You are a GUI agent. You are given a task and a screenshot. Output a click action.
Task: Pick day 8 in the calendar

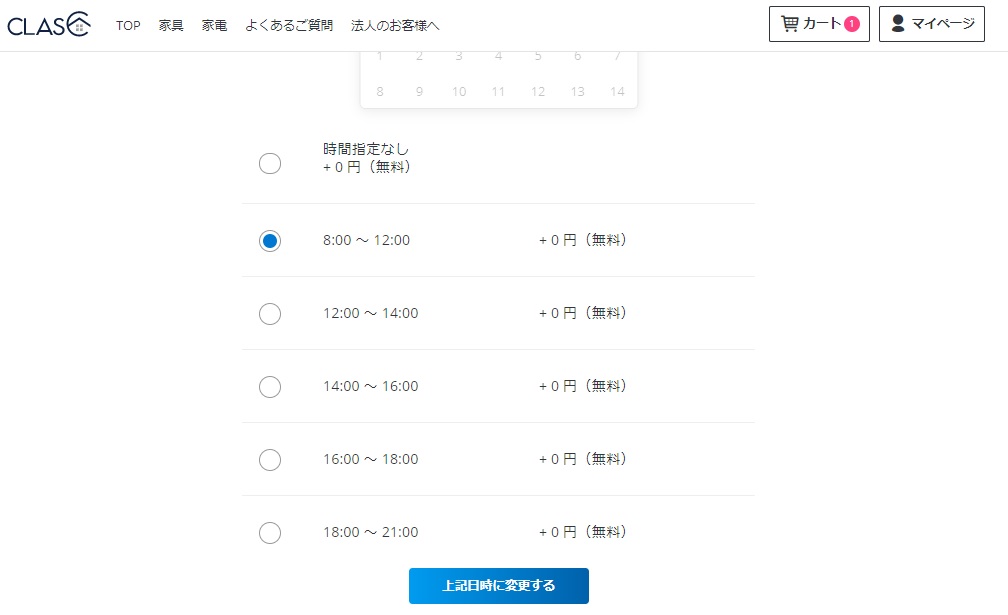(x=380, y=92)
